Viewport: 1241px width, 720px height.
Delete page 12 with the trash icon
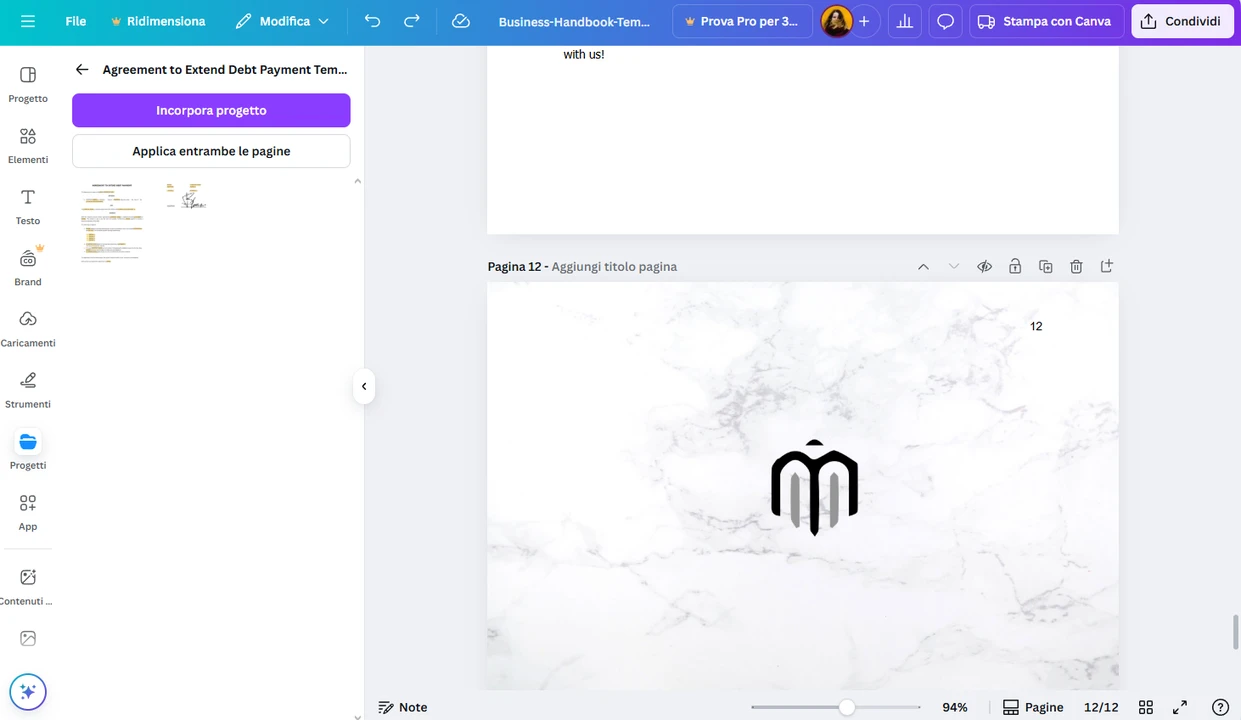[x=1076, y=267]
